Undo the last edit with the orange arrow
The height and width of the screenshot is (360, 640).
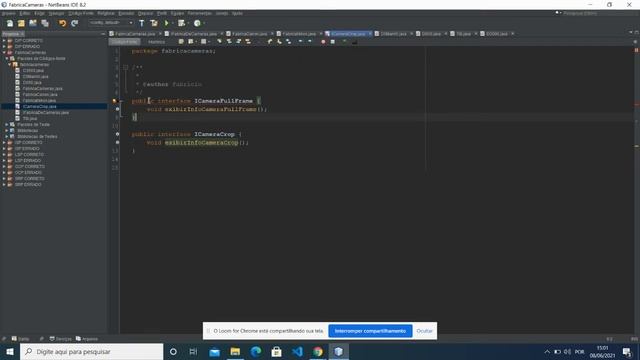[x=62, y=23]
